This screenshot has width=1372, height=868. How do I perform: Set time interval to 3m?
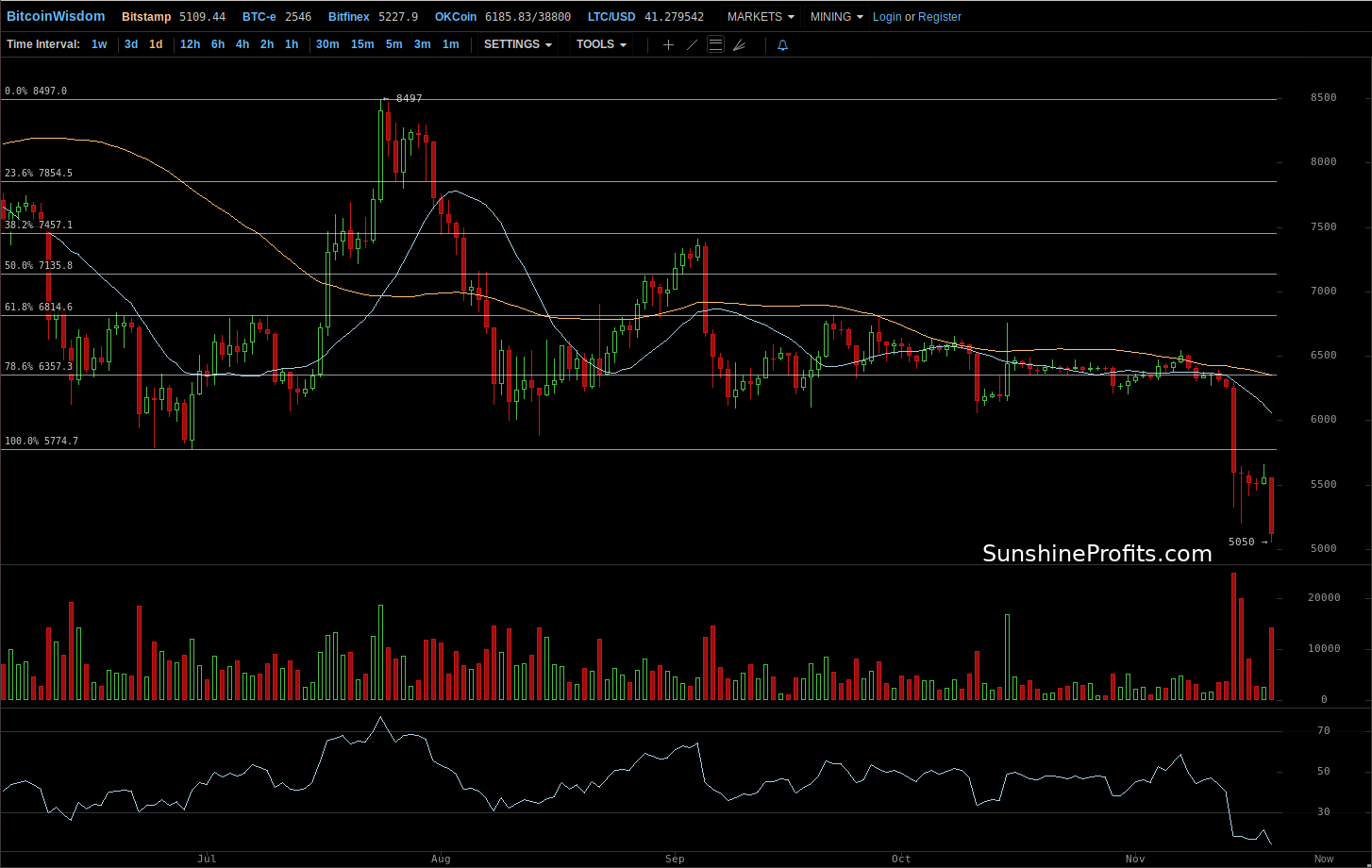click(422, 44)
